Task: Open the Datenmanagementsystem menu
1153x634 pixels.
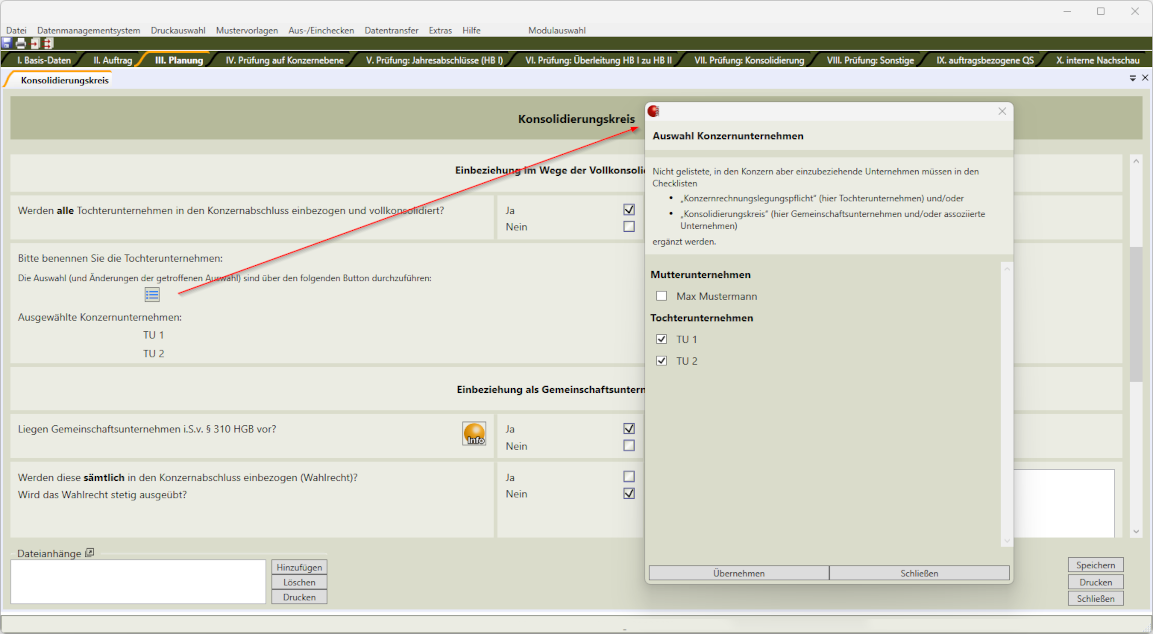Action: [89, 30]
